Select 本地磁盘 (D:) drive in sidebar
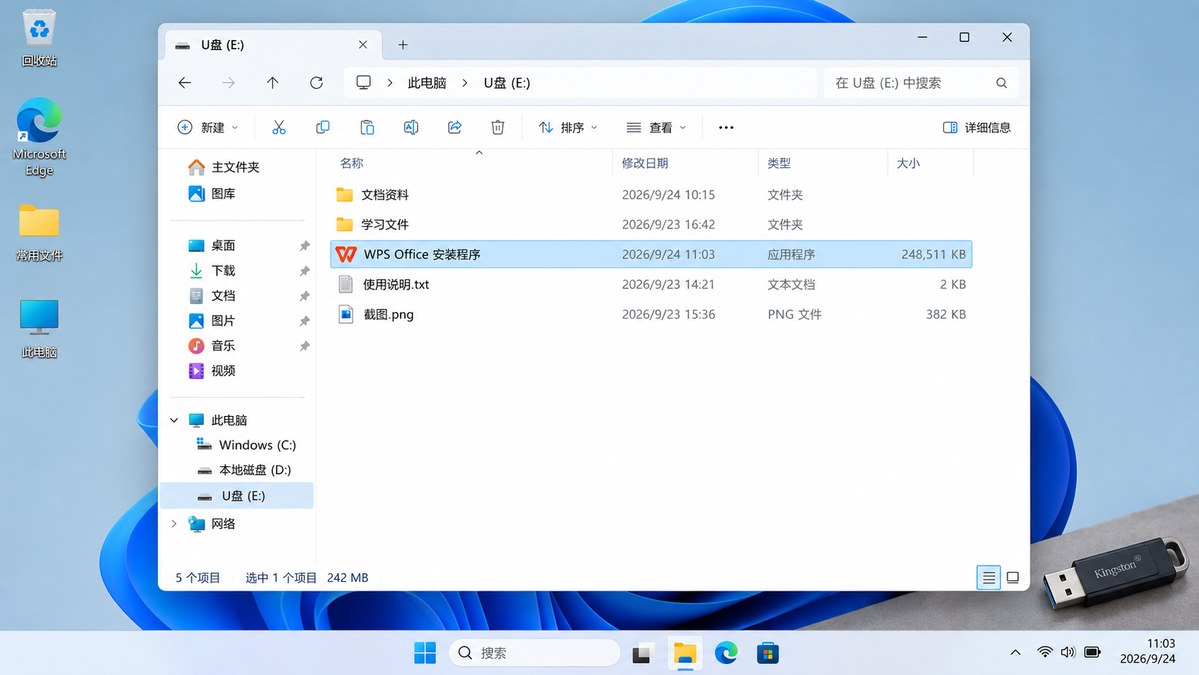Screen dimensions: 1199x675 pyautogui.click(x=244, y=470)
